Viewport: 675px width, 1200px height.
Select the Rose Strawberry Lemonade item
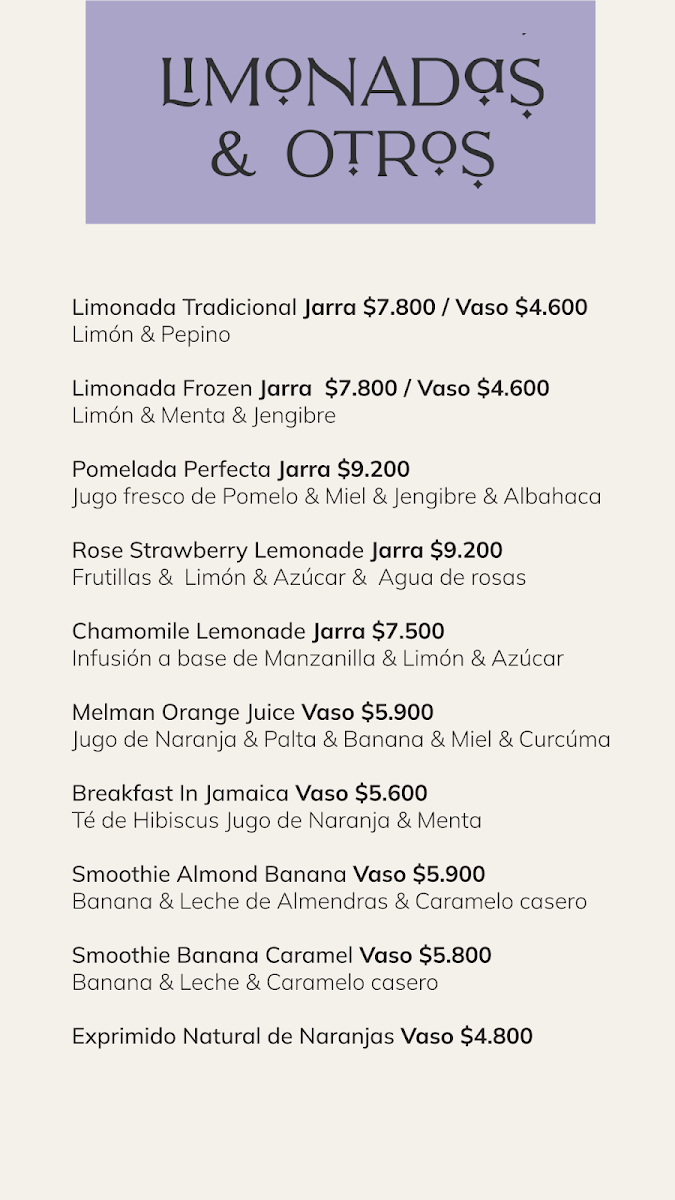287,550
